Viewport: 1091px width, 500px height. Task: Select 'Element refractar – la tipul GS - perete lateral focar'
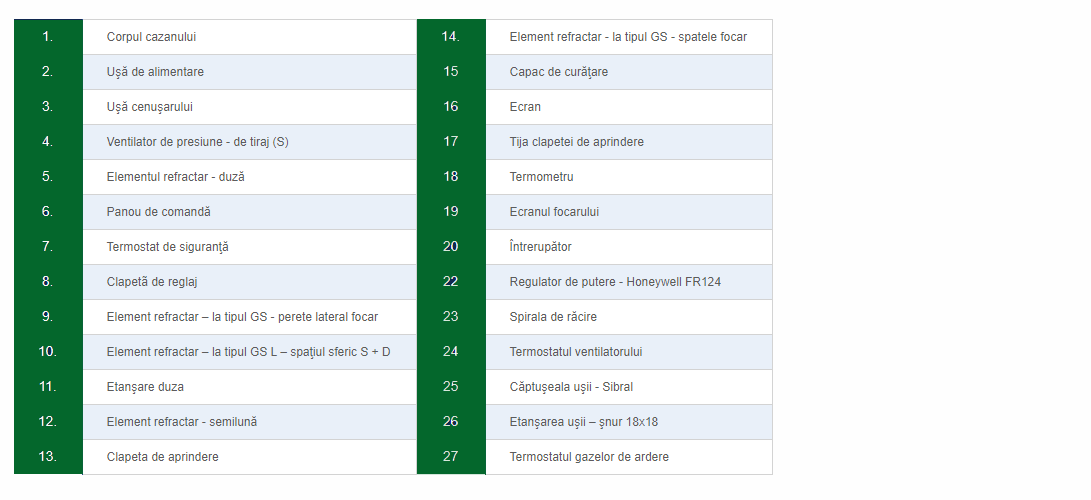pyautogui.click(x=242, y=317)
